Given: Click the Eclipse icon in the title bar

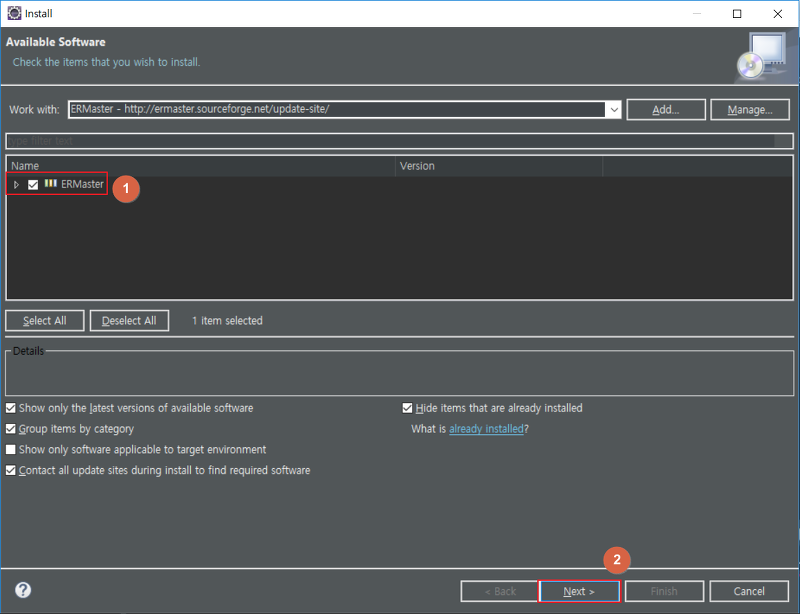Looking at the screenshot, I should point(14,13).
